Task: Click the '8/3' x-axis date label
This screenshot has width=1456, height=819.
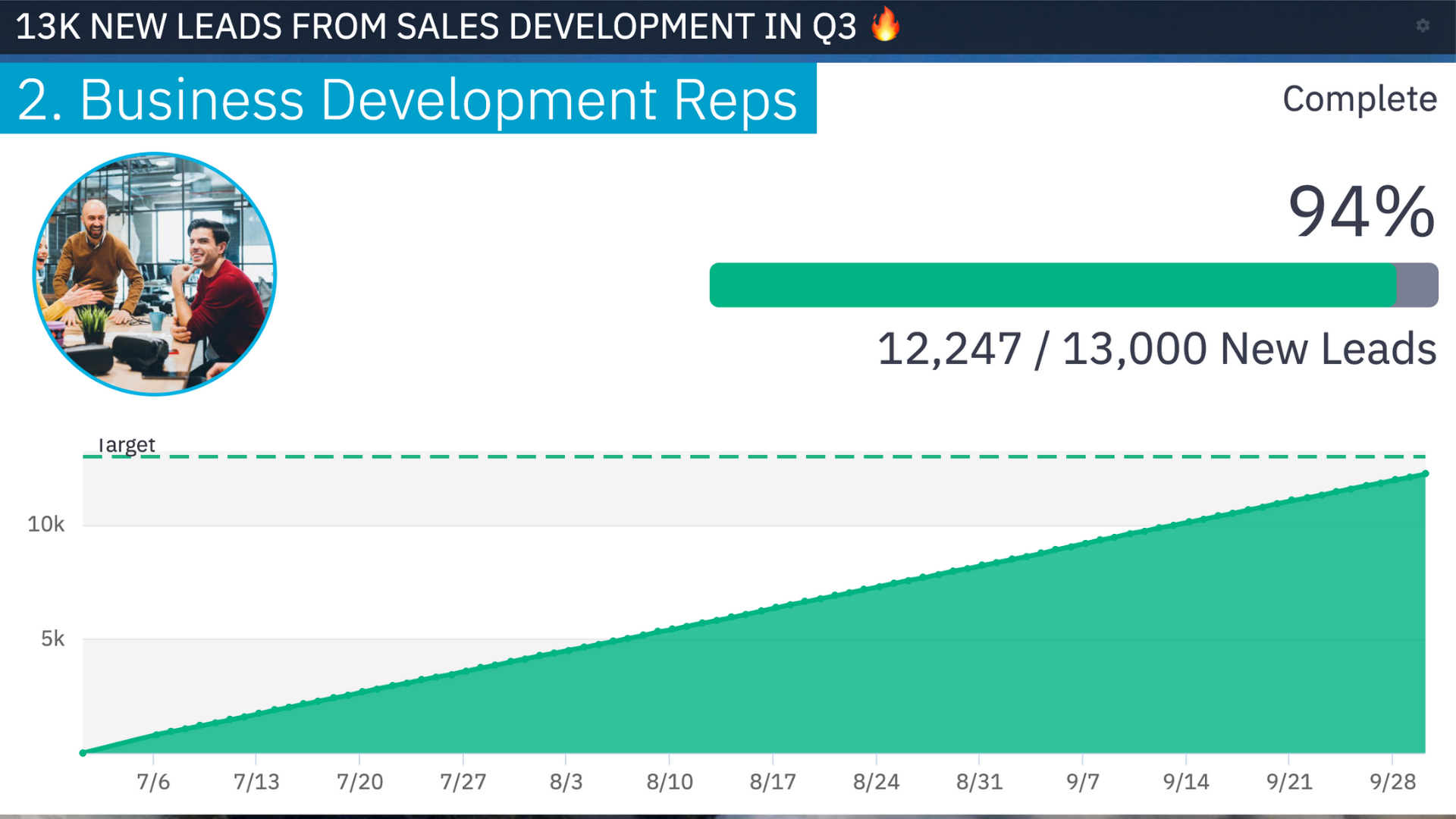Action: (566, 782)
